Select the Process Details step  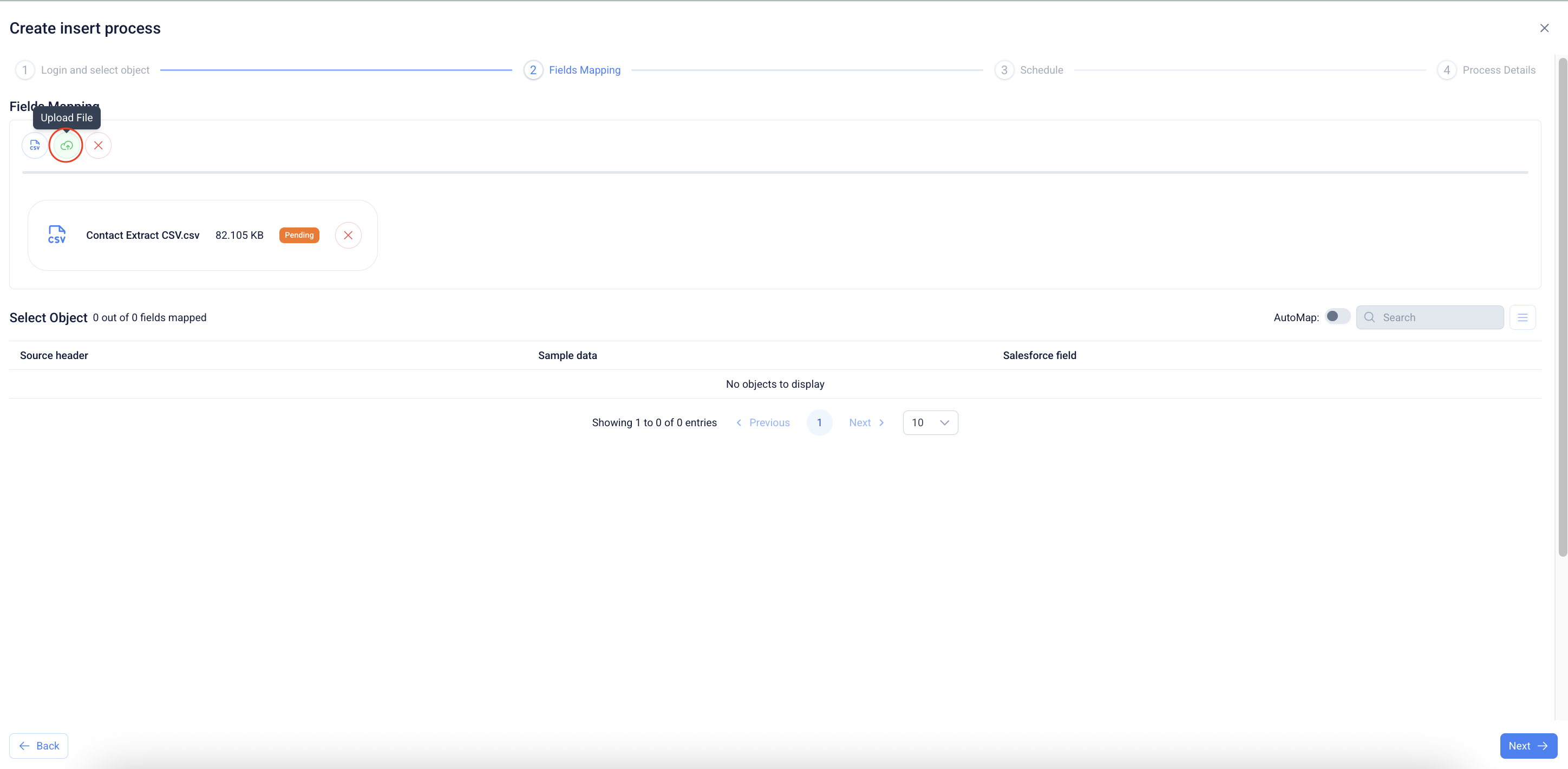tap(1498, 70)
